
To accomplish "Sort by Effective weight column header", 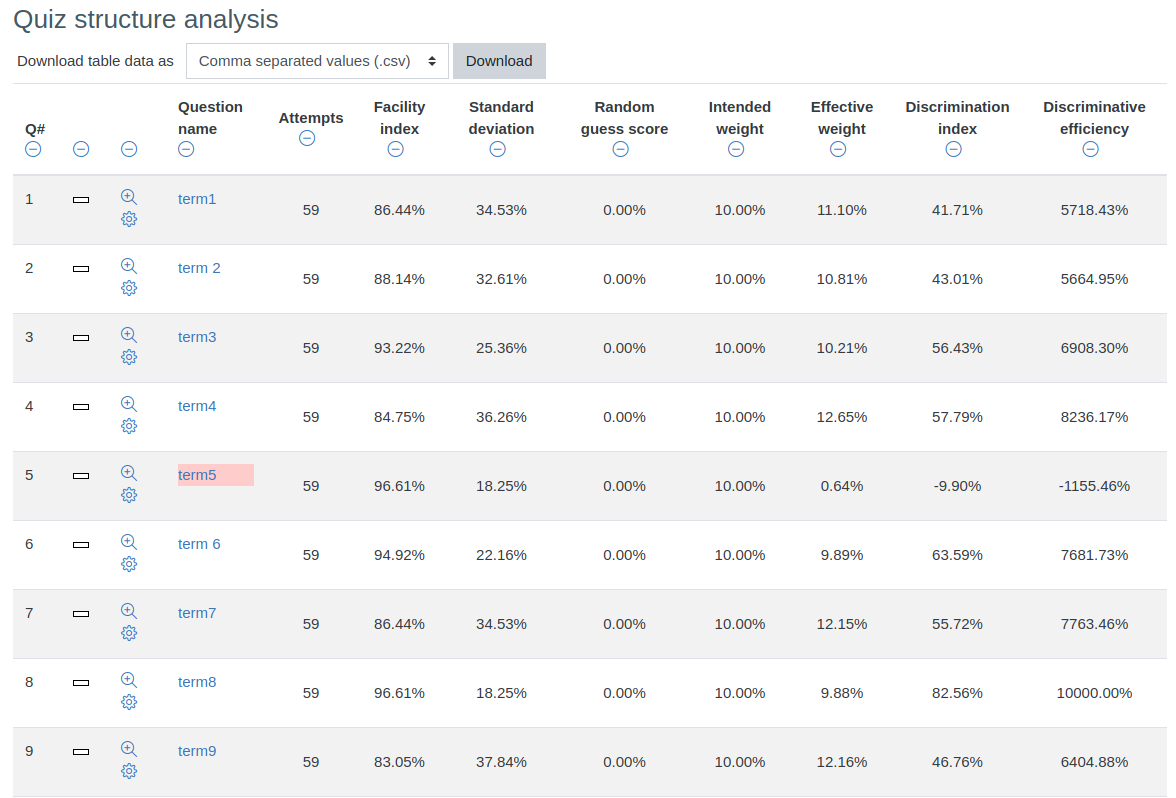I will [x=842, y=118].
